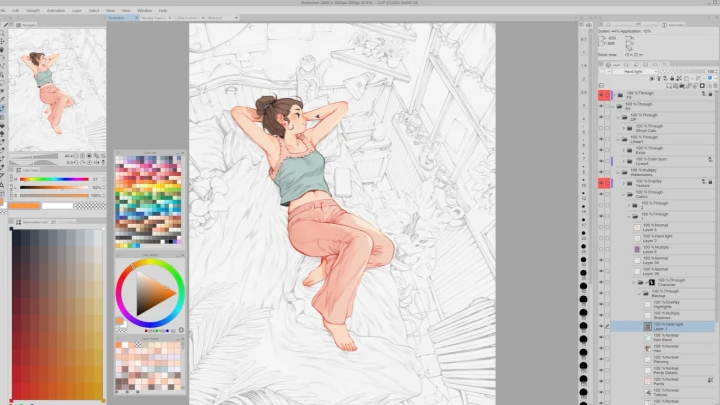Open the Animation menu
720x405 pixels.
(56, 10)
